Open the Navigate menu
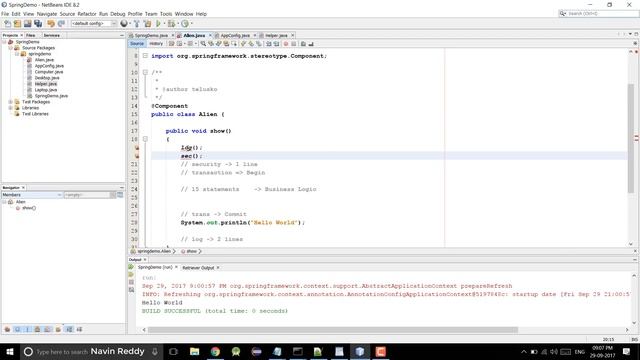 (47, 14)
